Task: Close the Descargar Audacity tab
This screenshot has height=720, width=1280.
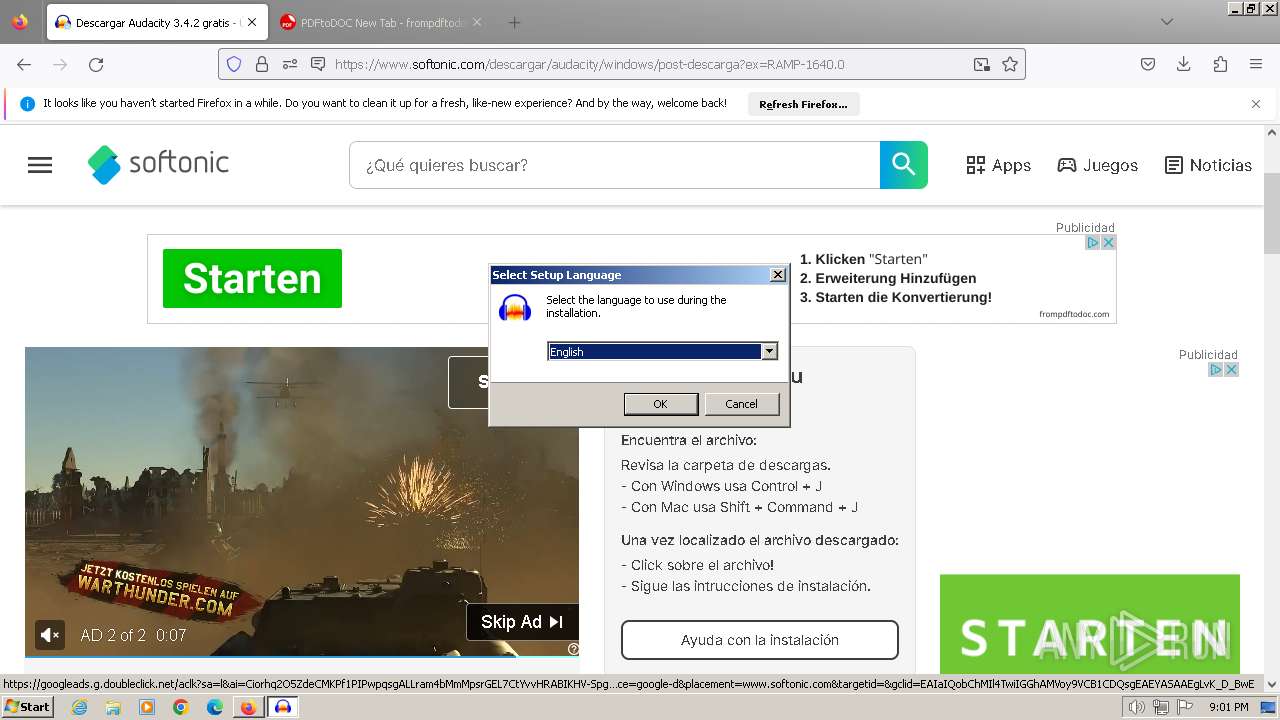Action: [252, 22]
